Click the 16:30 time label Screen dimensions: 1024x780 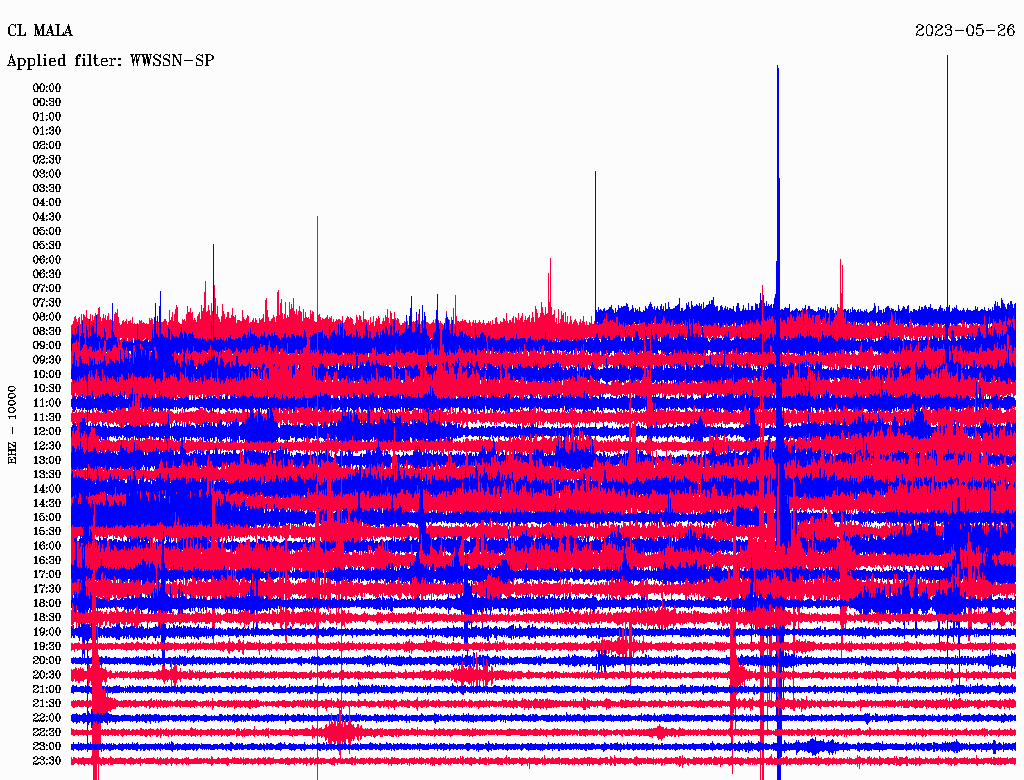tap(47, 561)
